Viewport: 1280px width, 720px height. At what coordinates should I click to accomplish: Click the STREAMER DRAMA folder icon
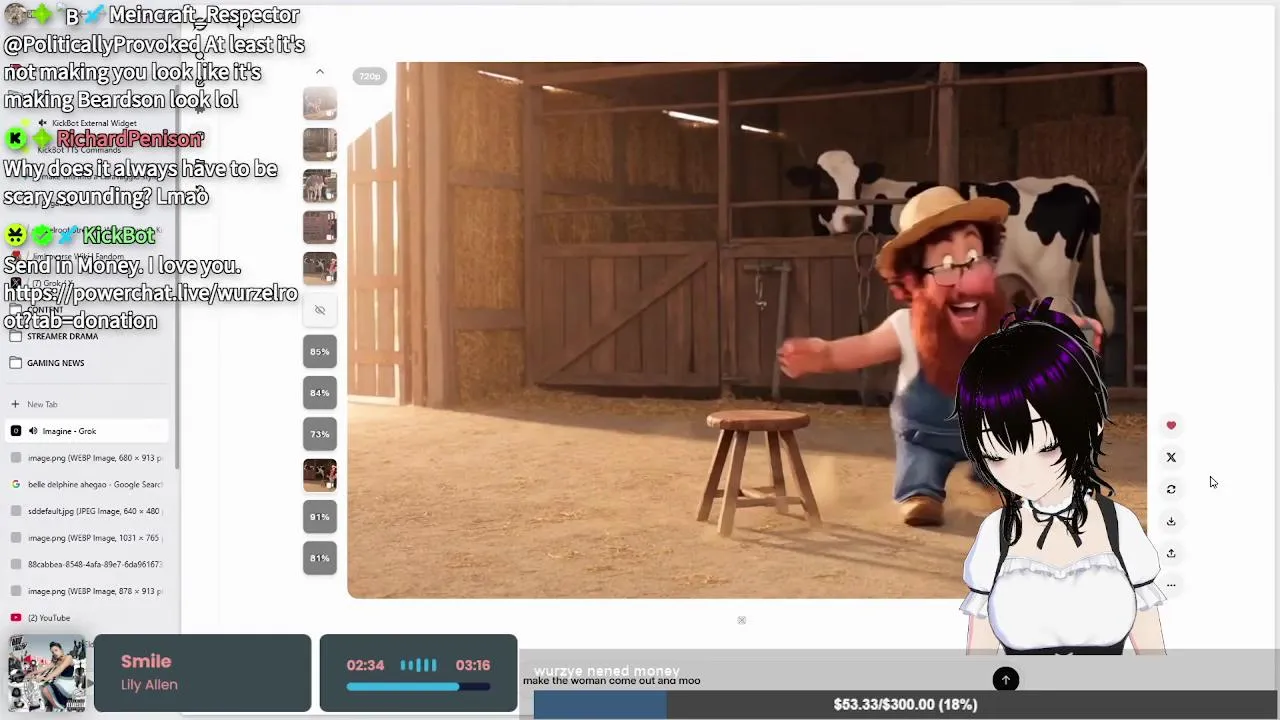tap(16, 336)
